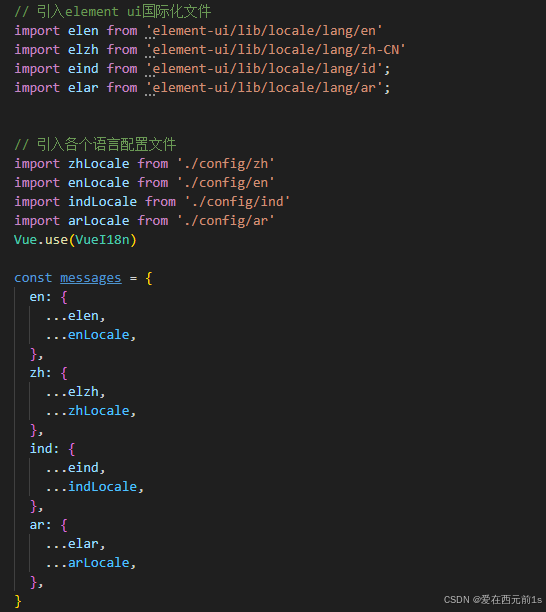Click the en: key in messages

tap(40, 297)
